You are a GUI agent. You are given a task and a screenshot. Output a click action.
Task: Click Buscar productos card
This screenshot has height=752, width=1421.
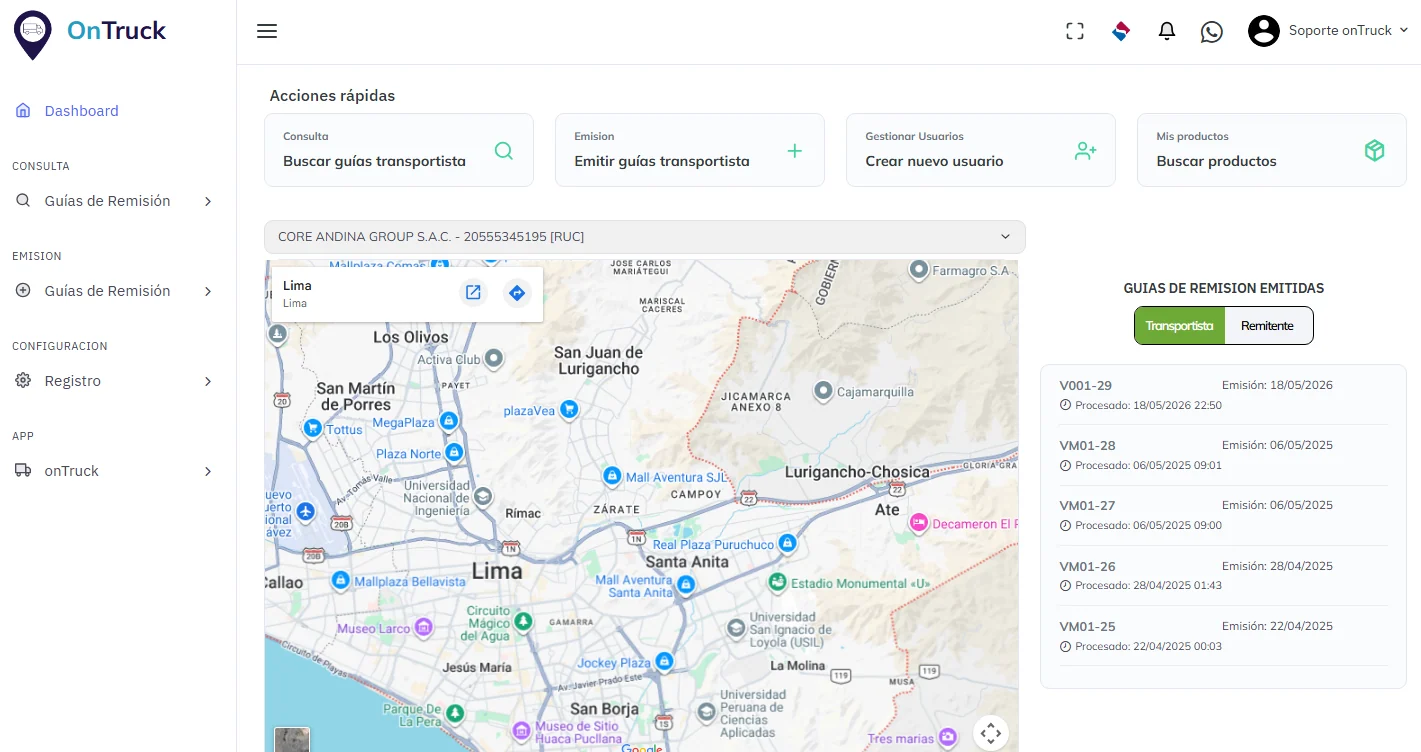[1272, 150]
